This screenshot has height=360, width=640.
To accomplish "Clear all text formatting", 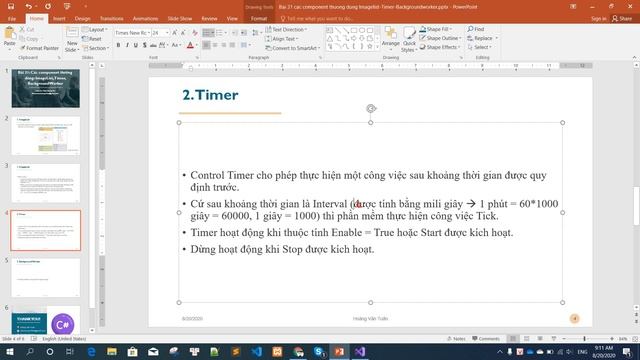I will tap(195, 33).
